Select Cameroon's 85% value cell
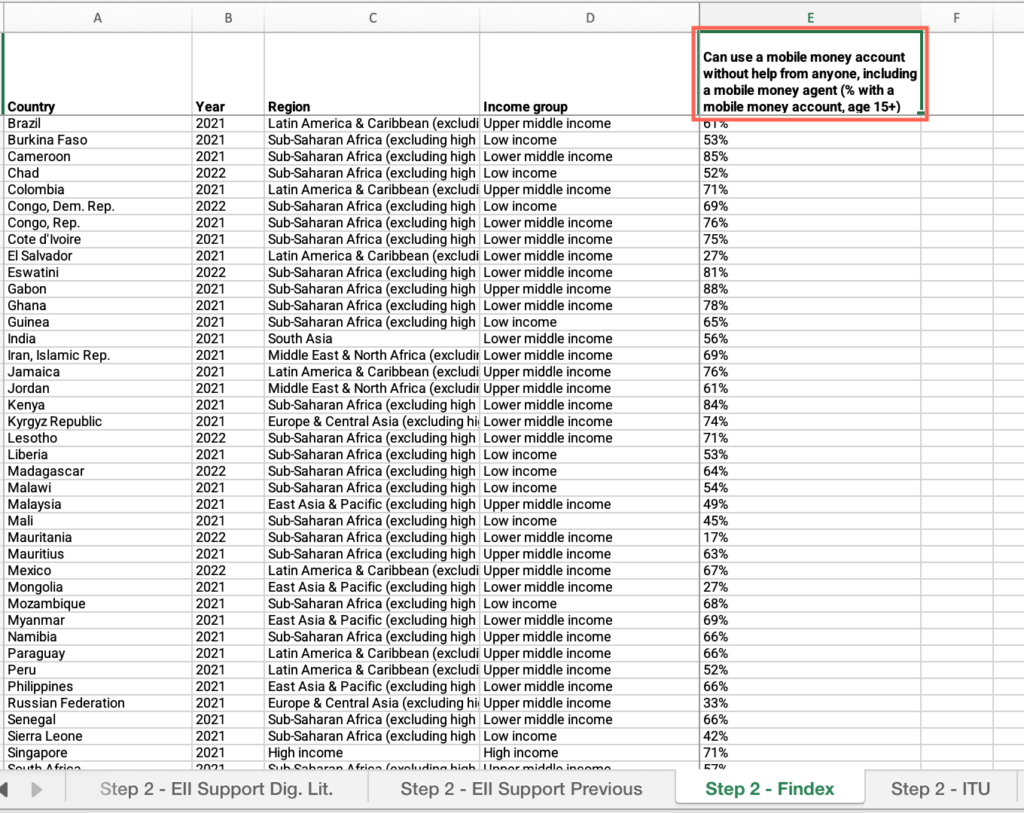Viewport: 1024px width, 813px height. pos(810,157)
